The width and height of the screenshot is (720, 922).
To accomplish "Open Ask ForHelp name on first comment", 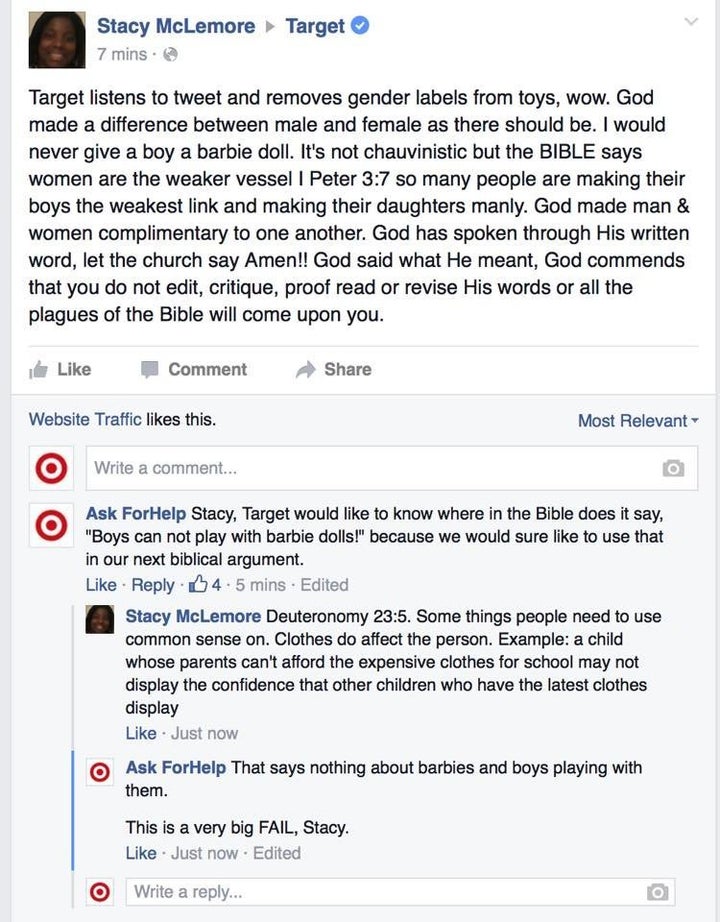I will (136, 513).
